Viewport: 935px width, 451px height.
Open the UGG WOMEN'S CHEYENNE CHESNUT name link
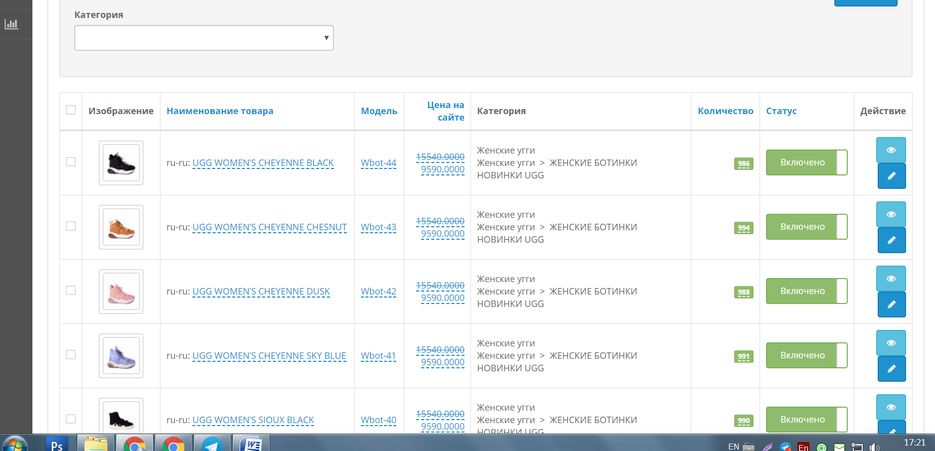(x=270, y=227)
